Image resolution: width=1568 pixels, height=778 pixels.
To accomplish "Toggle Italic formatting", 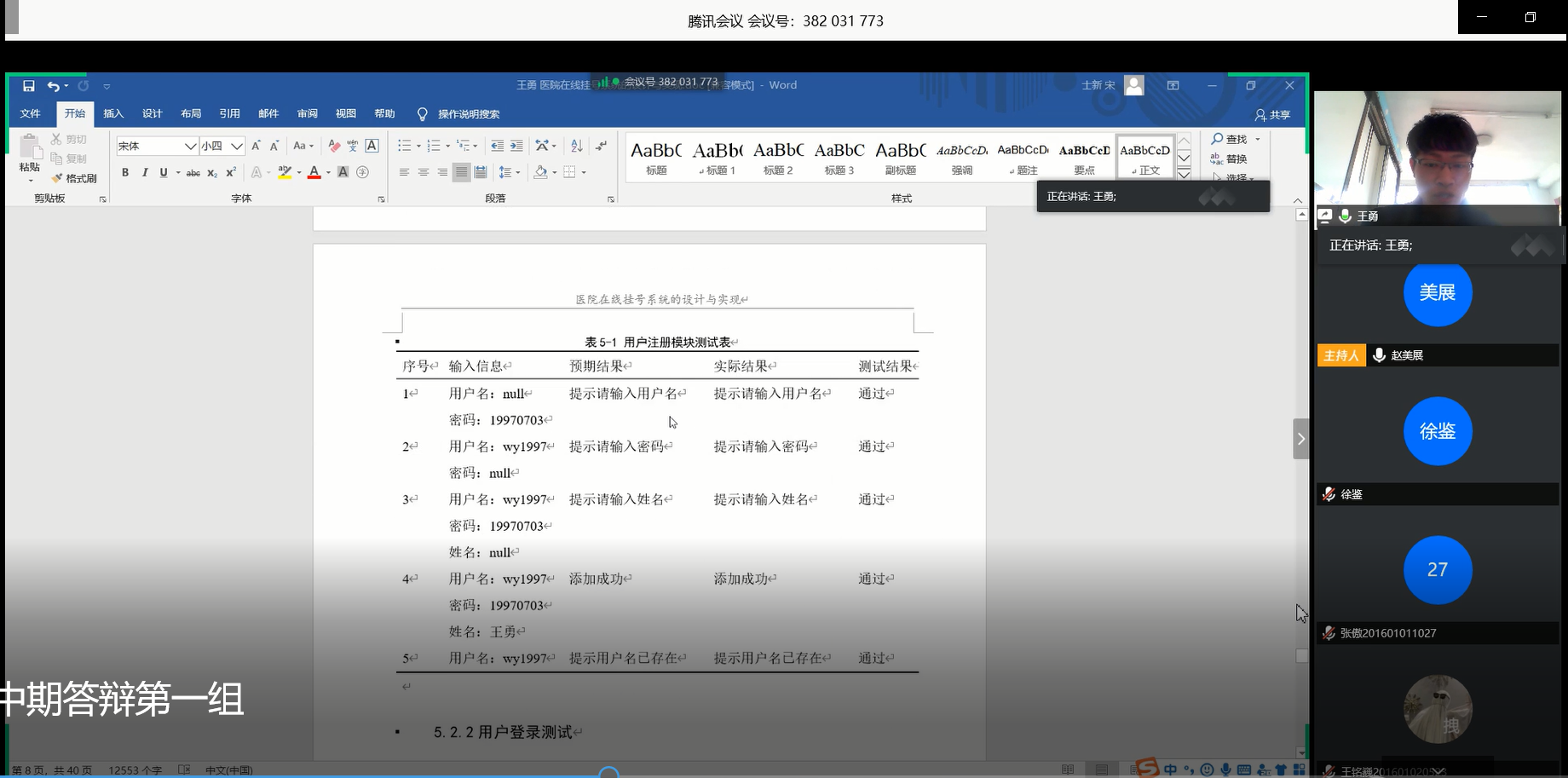I will 145,173.
